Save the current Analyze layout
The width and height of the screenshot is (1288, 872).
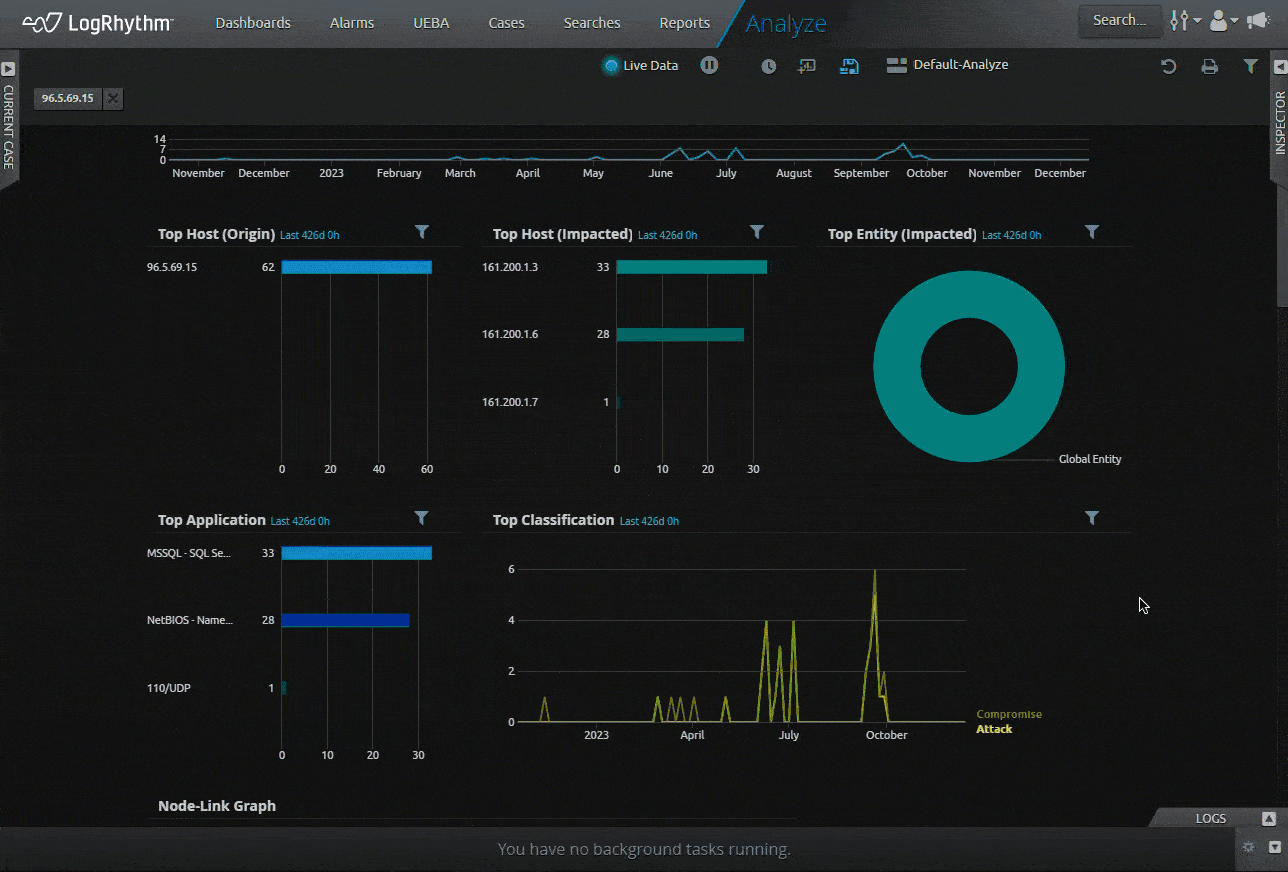pos(848,65)
